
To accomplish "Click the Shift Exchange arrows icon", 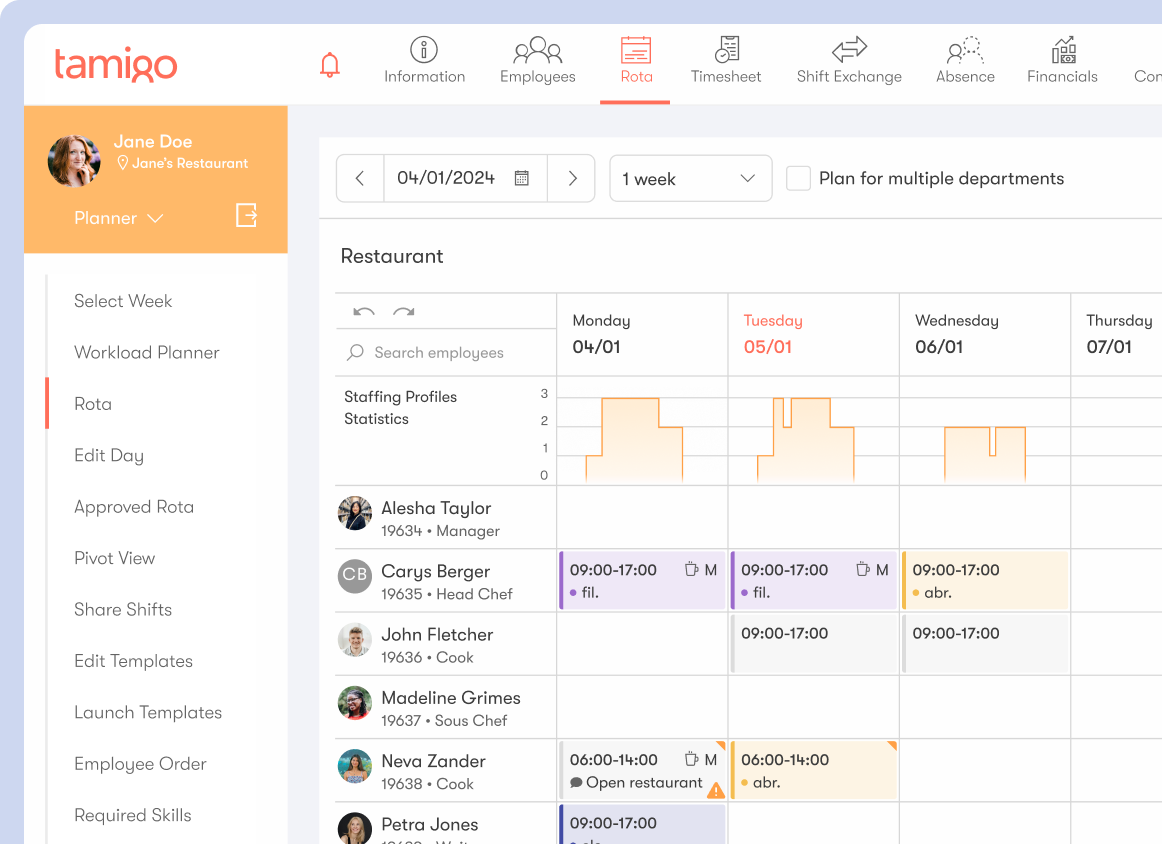I will (848, 49).
